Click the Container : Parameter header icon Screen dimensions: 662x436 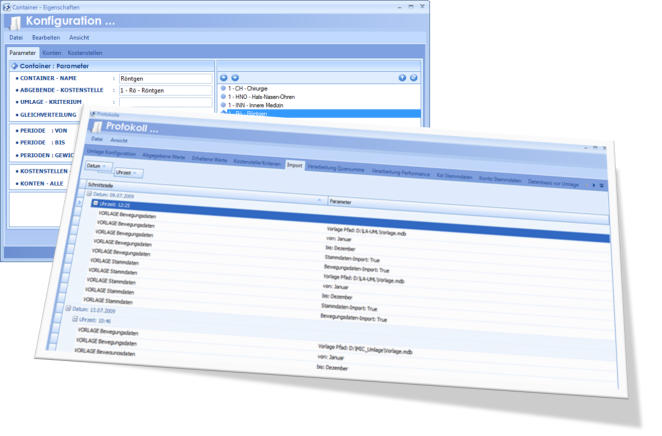point(14,66)
